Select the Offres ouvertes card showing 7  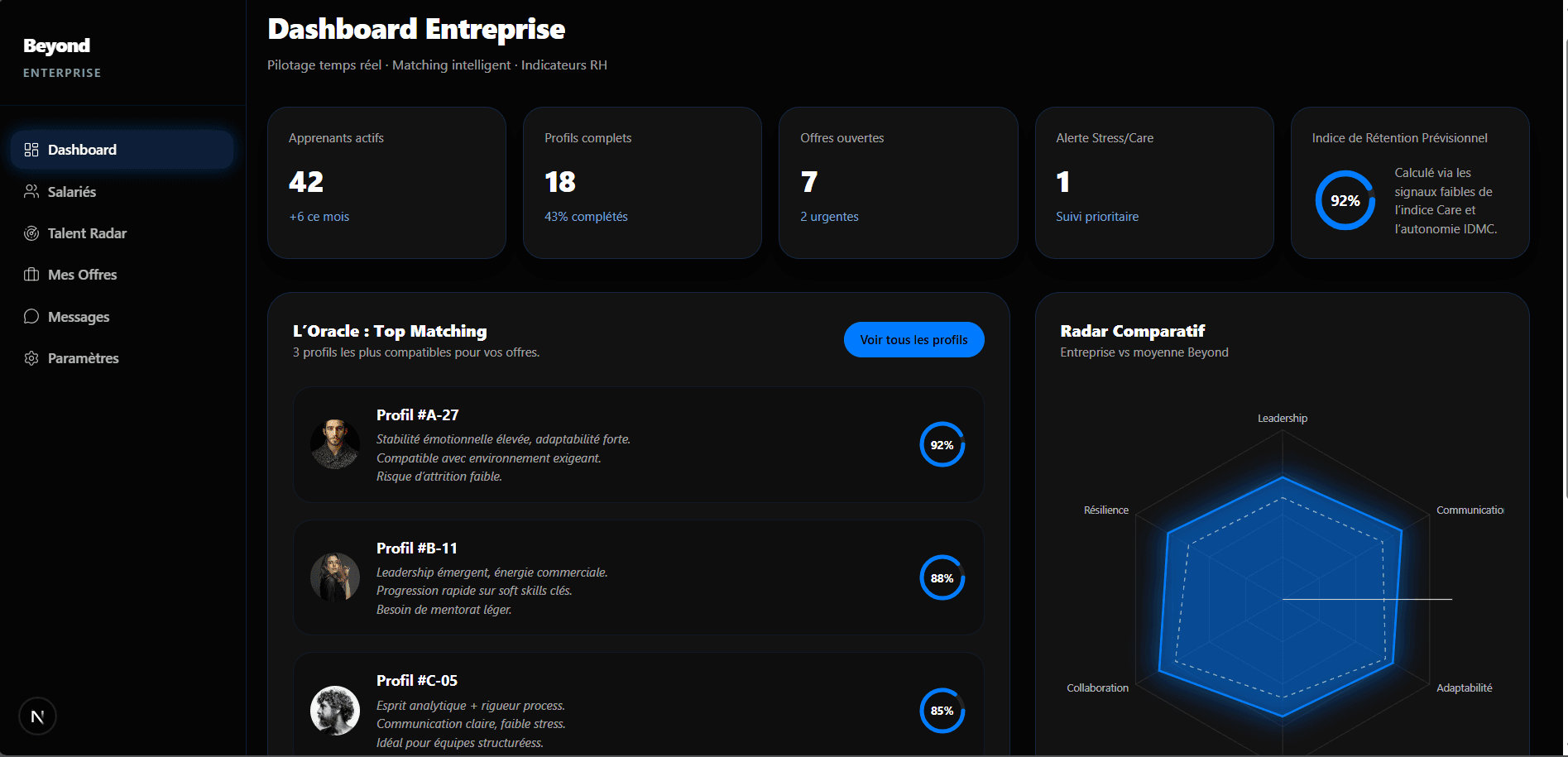[x=898, y=182]
